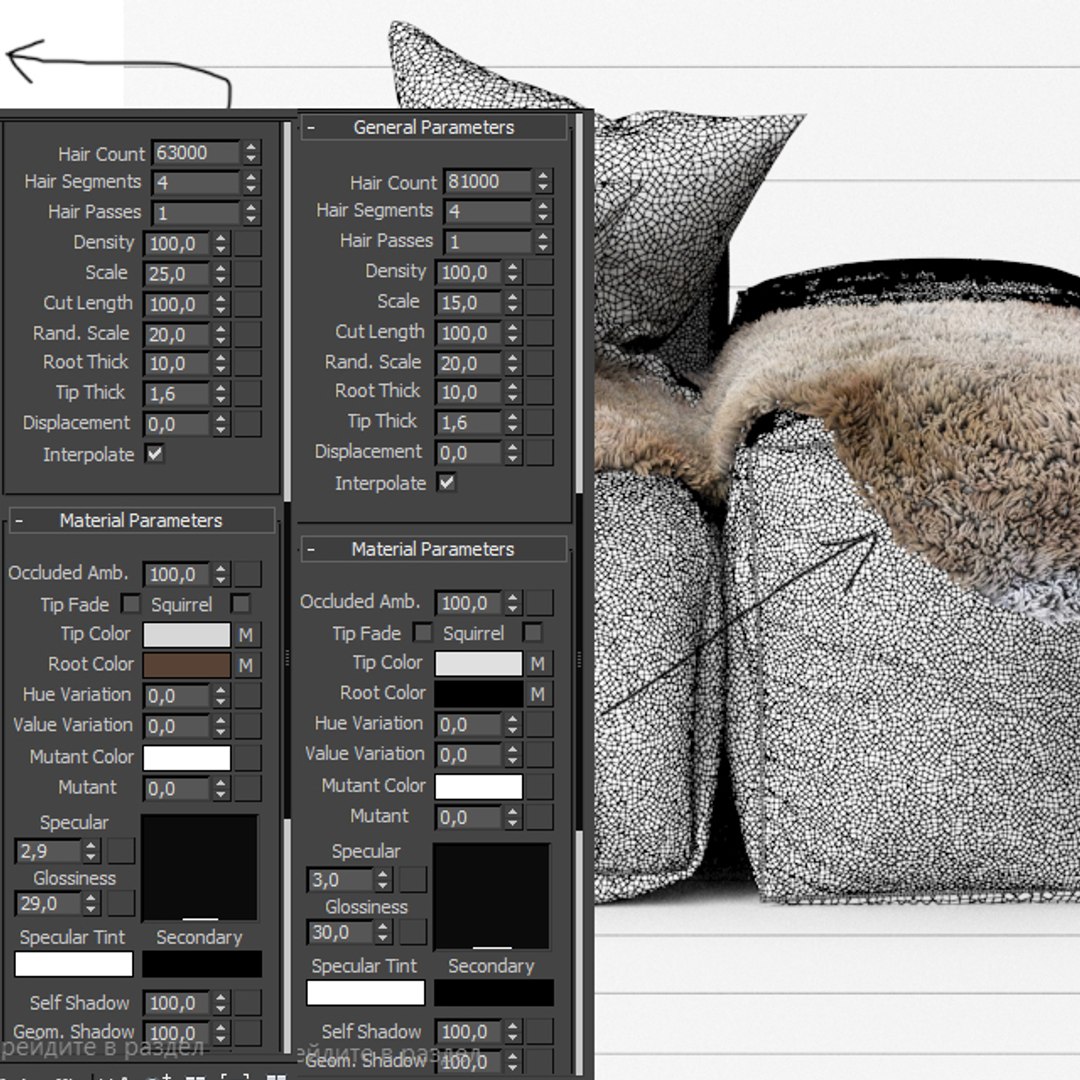
Task: Collapse the General Parameters rollout header
Action: pyautogui.click(x=434, y=127)
